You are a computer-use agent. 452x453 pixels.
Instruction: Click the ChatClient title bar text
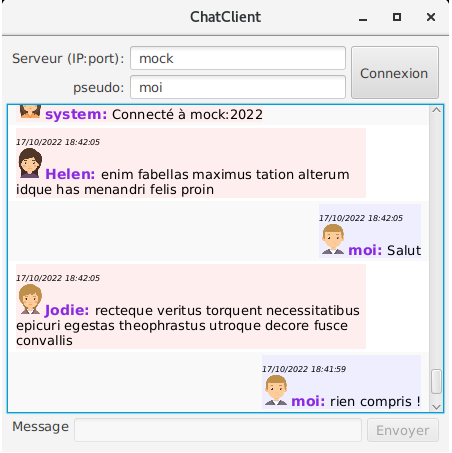pos(225,17)
